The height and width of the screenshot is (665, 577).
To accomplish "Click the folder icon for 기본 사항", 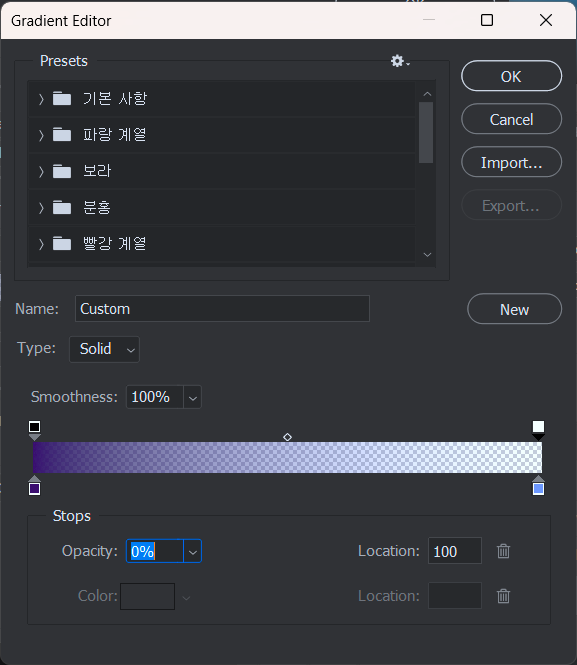I will click(x=62, y=98).
